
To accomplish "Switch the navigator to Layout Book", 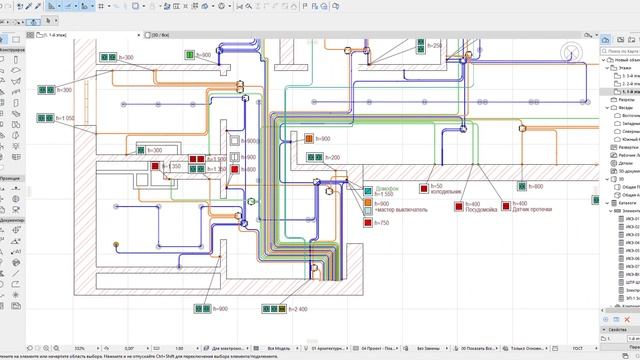I will click(x=632, y=40).
